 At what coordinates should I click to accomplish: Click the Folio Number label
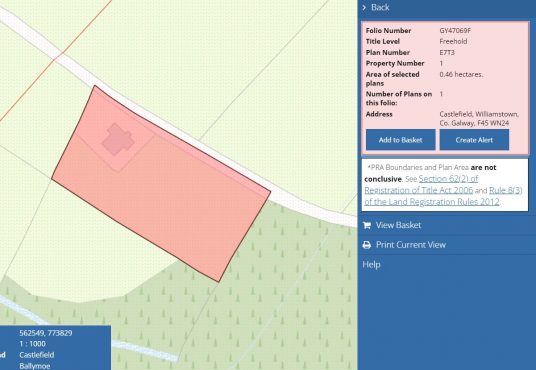pyautogui.click(x=388, y=30)
